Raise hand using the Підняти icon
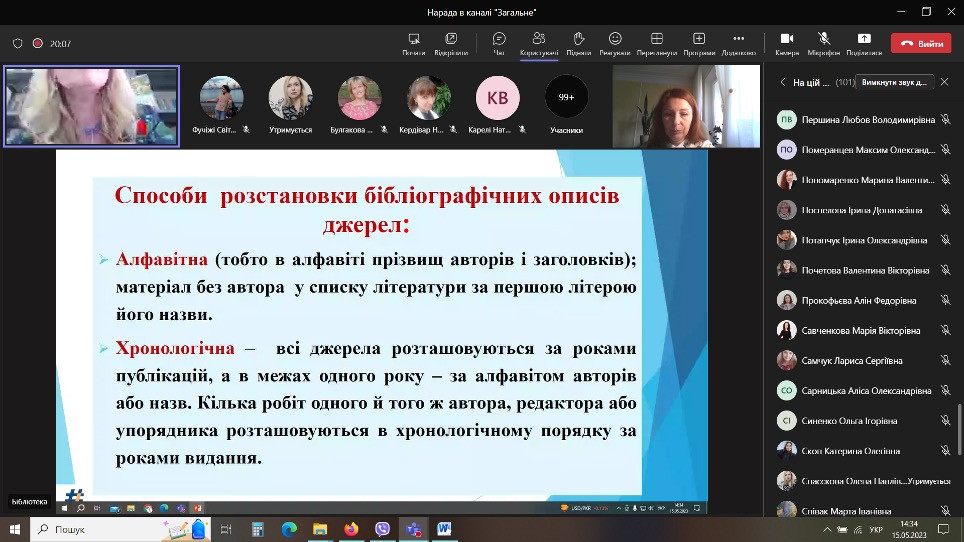The height and width of the screenshot is (542, 964). pos(578,42)
